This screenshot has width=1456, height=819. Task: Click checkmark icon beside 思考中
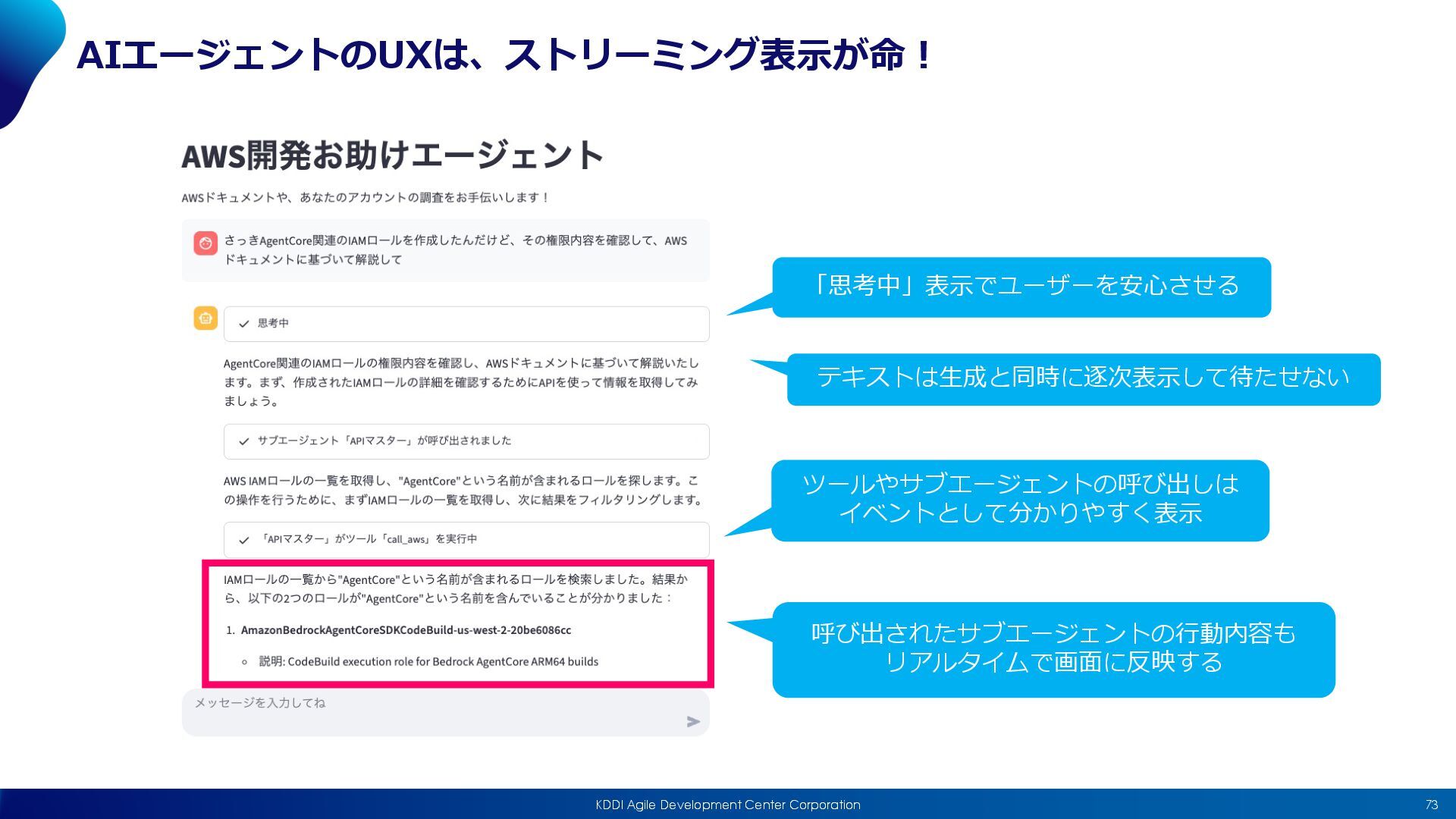[244, 324]
